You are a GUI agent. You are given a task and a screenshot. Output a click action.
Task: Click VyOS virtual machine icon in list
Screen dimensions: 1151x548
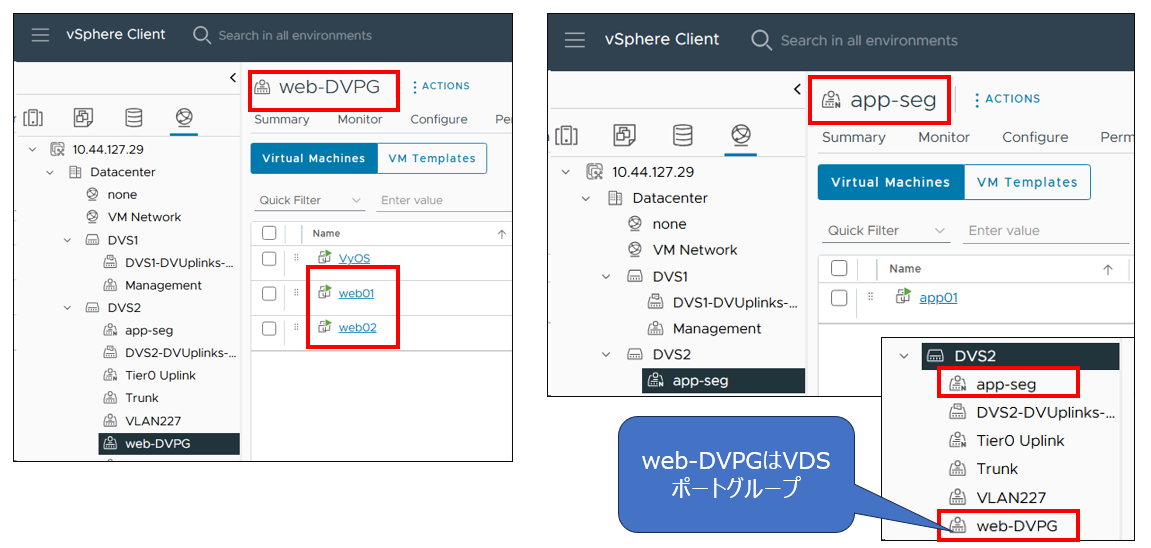pos(325,257)
